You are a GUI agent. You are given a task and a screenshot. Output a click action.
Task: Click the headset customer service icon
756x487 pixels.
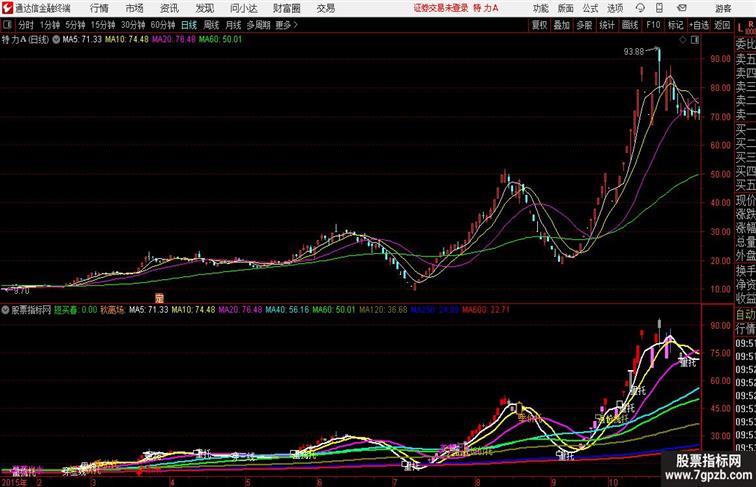[x=640, y=8]
